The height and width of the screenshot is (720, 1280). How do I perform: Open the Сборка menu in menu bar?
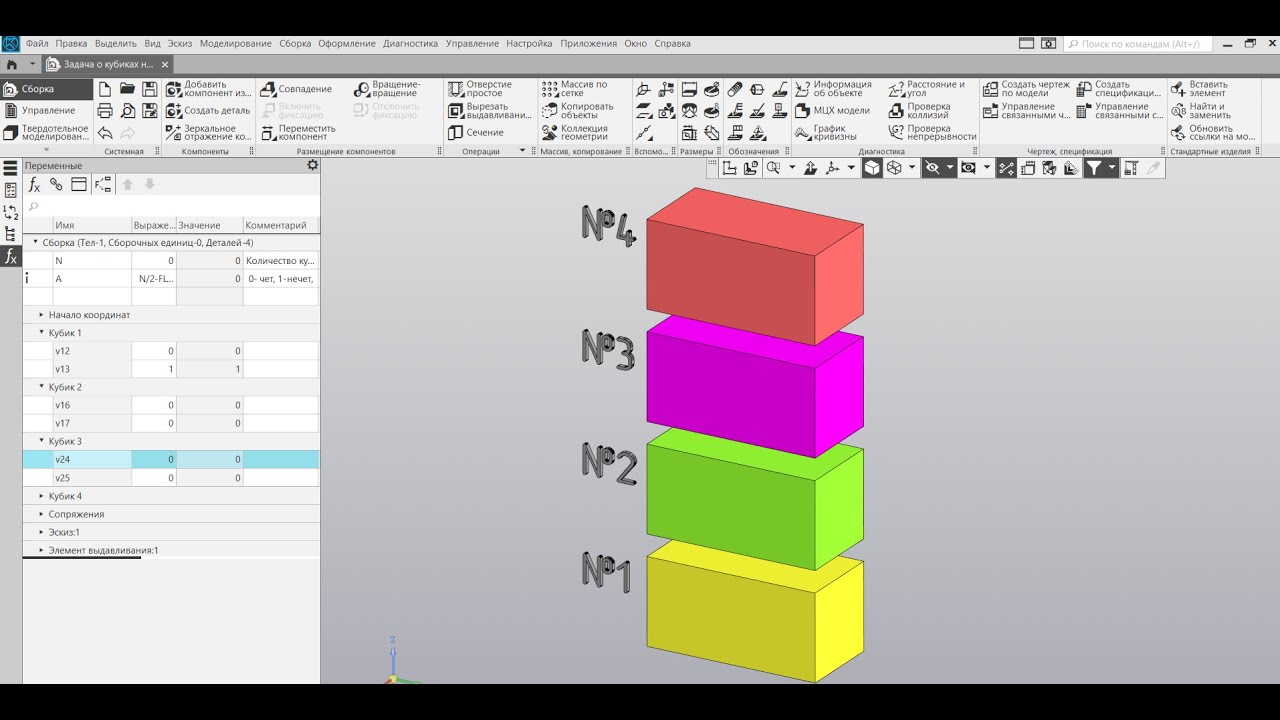coord(295,44)
